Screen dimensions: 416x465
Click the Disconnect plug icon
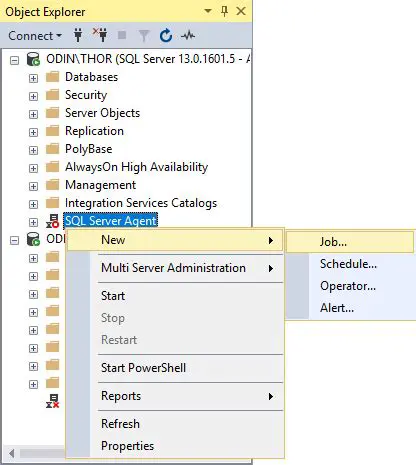point(100,35)
